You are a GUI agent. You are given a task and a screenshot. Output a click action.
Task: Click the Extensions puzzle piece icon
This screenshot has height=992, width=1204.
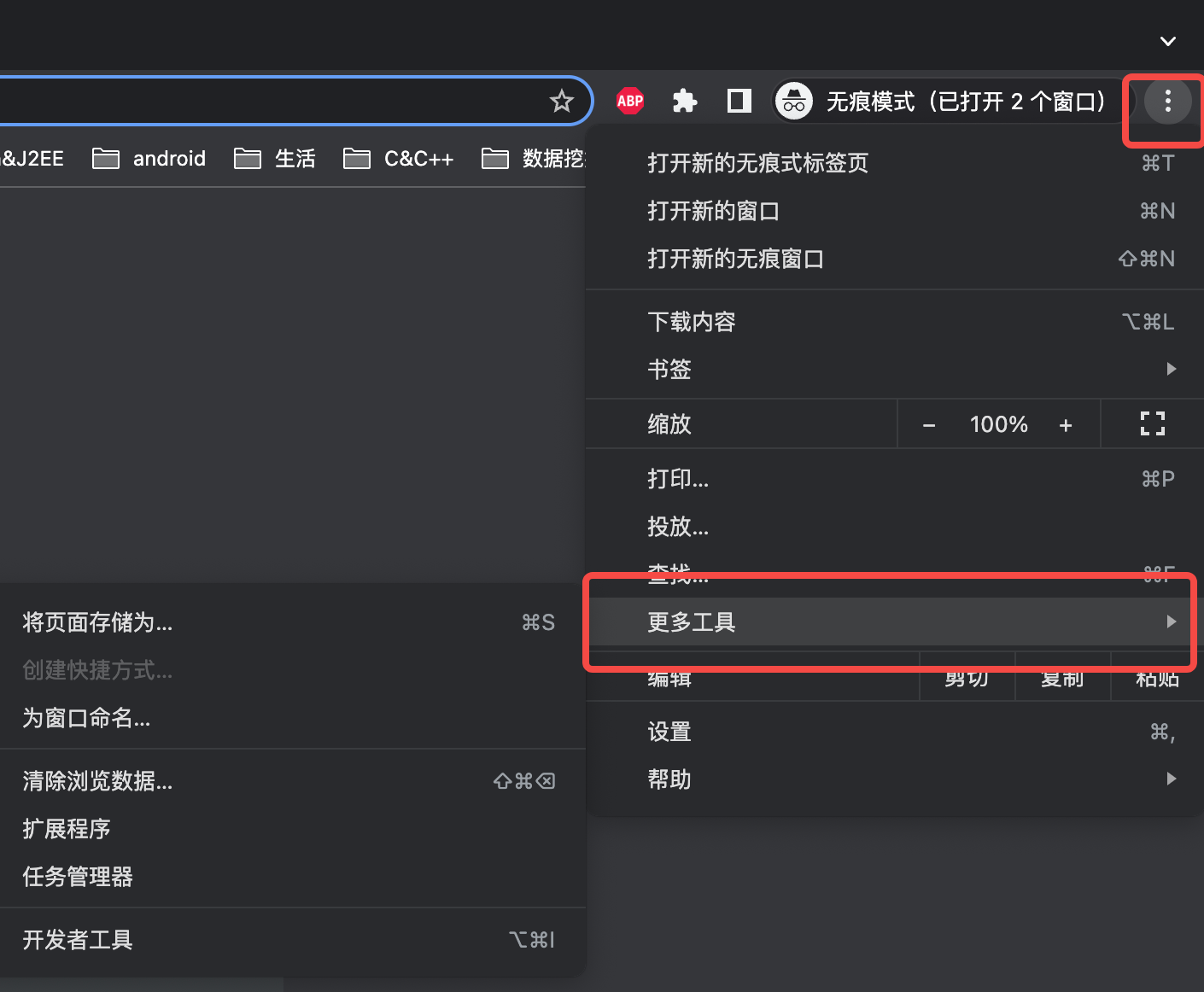pyautogui.click(x=685, y=102)
